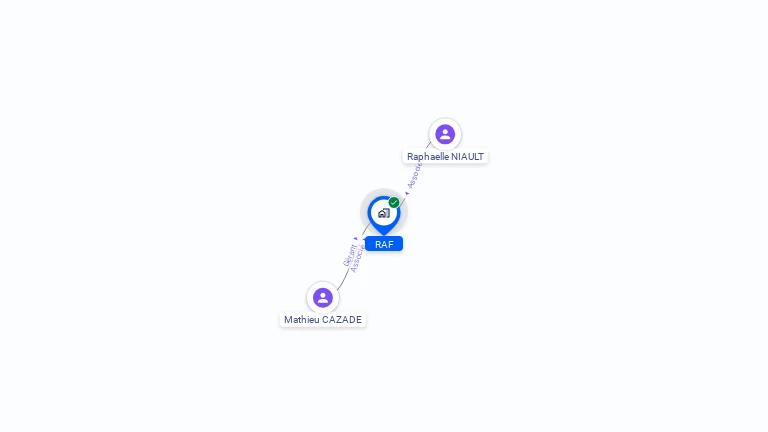The height and width of the screenshot is (432, 768).
Task: Click the blue RAF map pin marker
Action: tap(384, 215)
